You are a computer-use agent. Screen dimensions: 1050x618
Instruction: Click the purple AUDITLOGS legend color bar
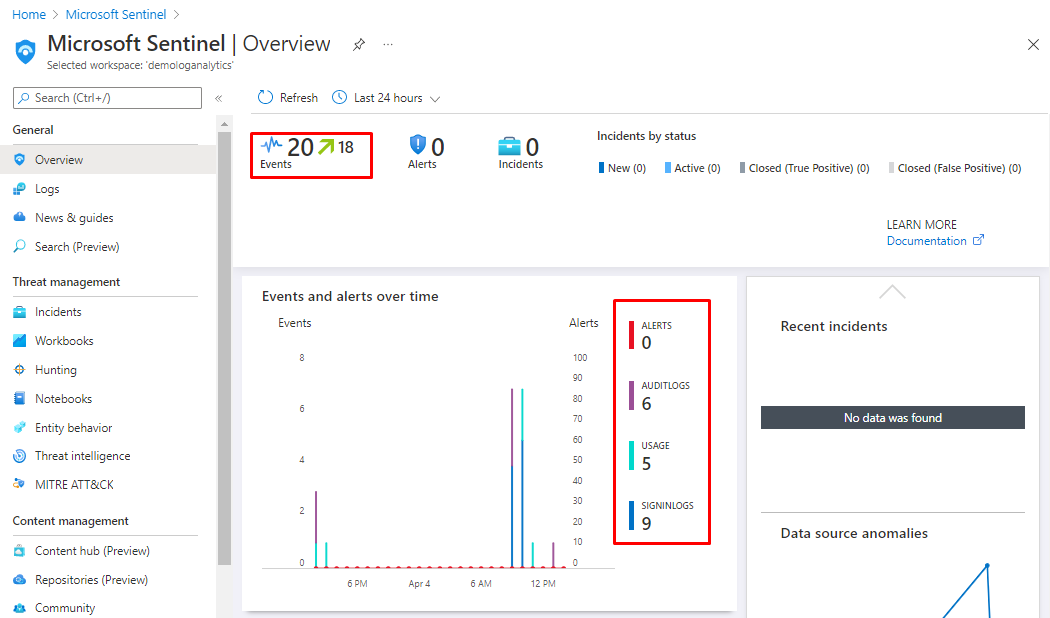(x=631, y=395)
